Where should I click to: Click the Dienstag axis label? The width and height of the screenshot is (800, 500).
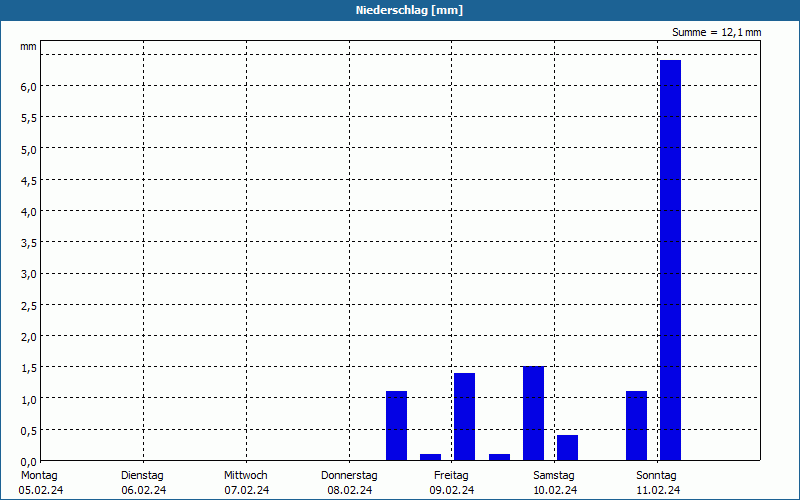pyautogui.click(x=142, y=476)
